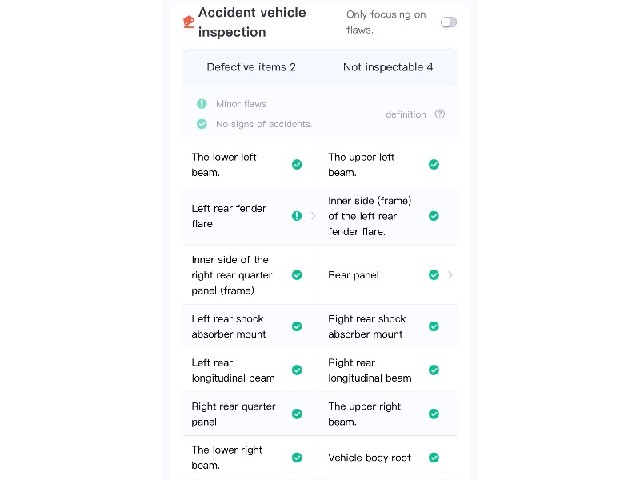
Task: Click the 'No signs of accidents' legend icon
Action: (202, 124)
